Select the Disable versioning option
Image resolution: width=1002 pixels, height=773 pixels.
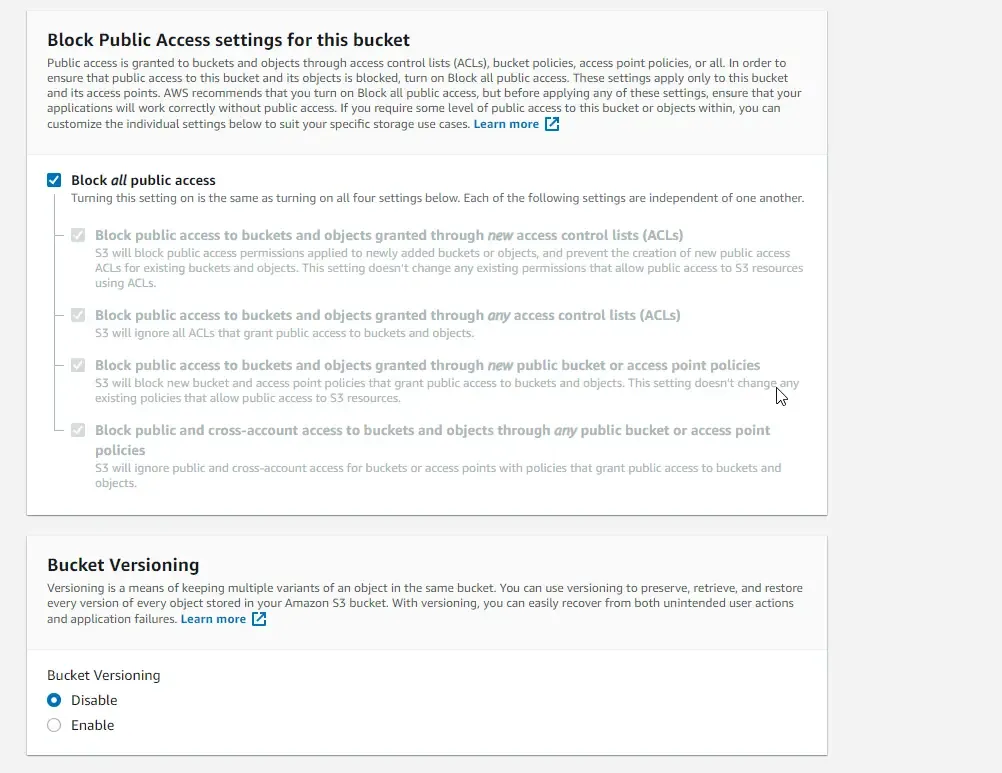point(54,700)
